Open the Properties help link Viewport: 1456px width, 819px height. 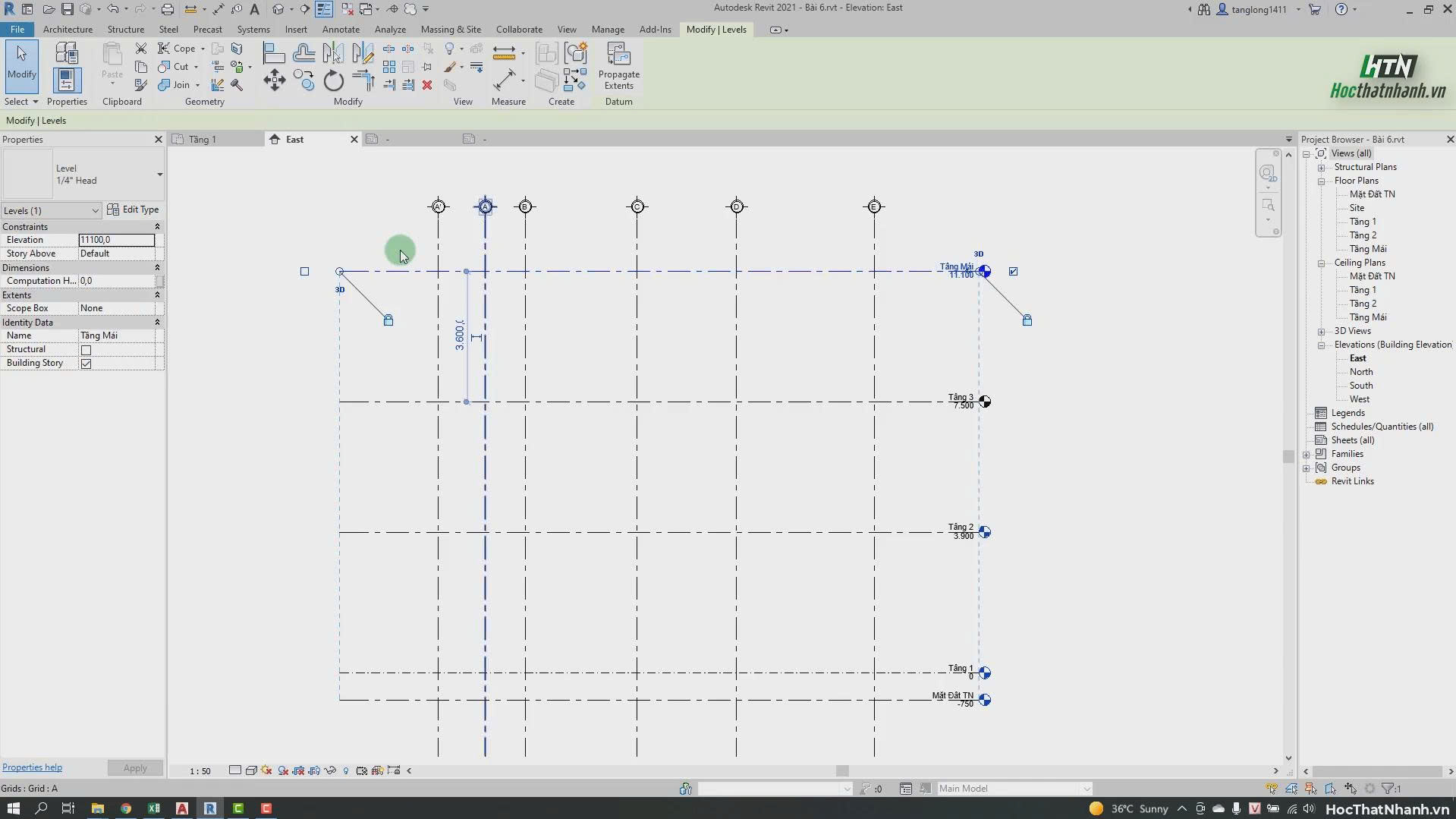click(x=32, y=767)
